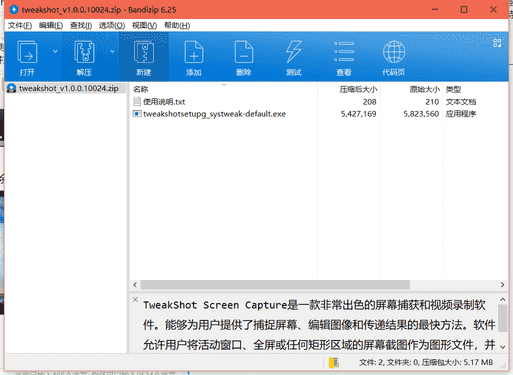Screen dimensions: 513x375
Task: Maximize the Bandizip window
Action: [464, 10]
